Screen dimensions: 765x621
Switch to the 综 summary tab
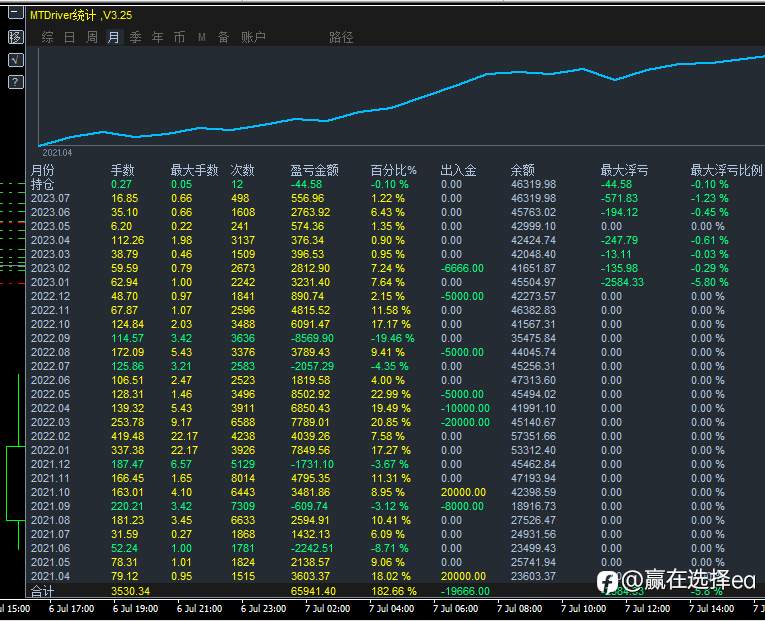click(x=47, y=37)
